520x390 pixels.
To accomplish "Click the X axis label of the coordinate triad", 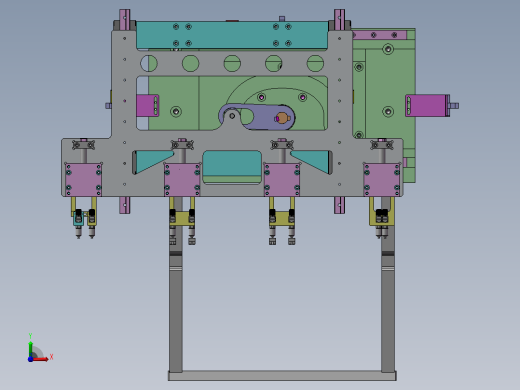I will coord(51,357).
